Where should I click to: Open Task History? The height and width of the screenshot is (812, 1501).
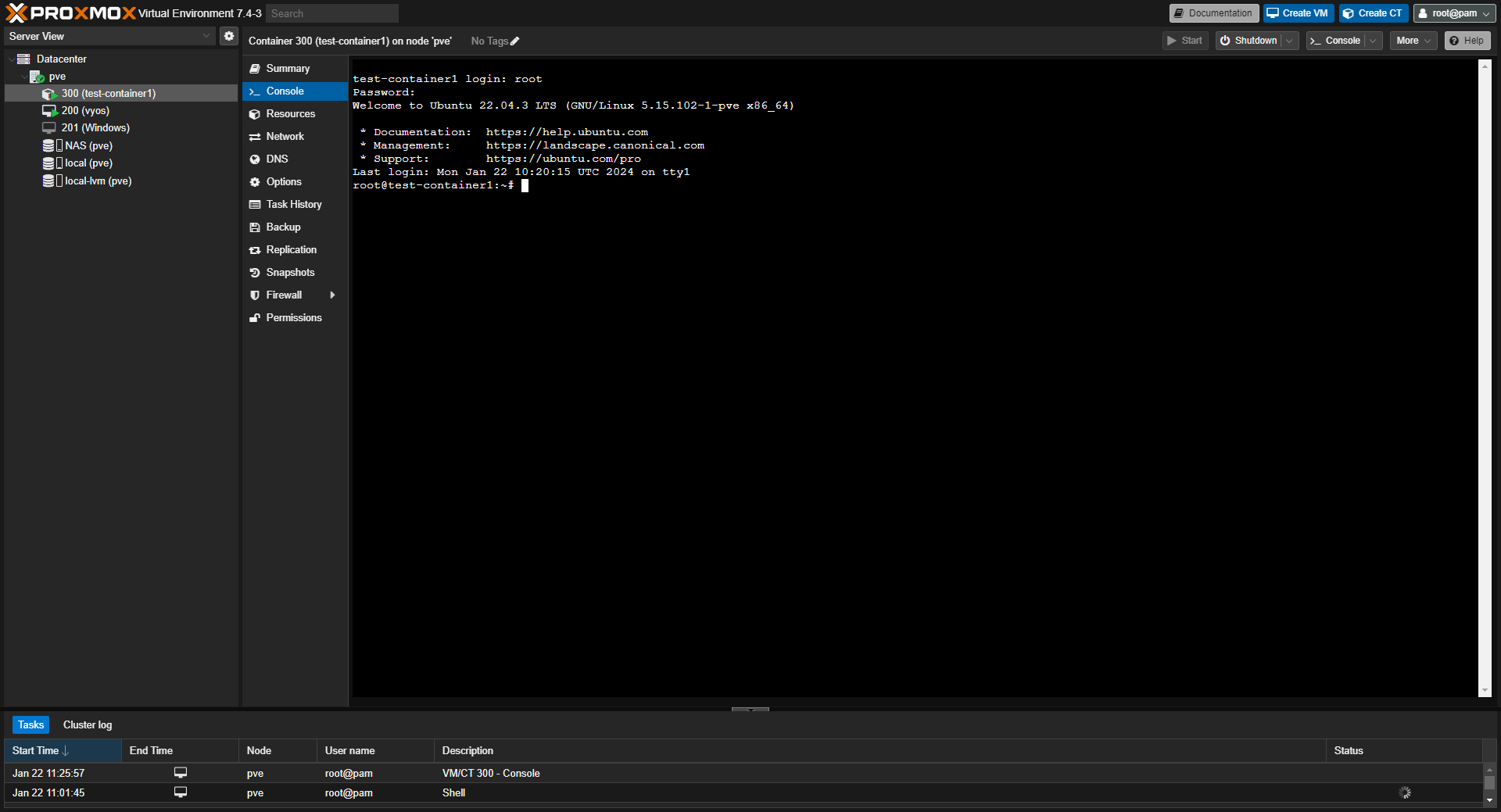(x=294, y=205)
